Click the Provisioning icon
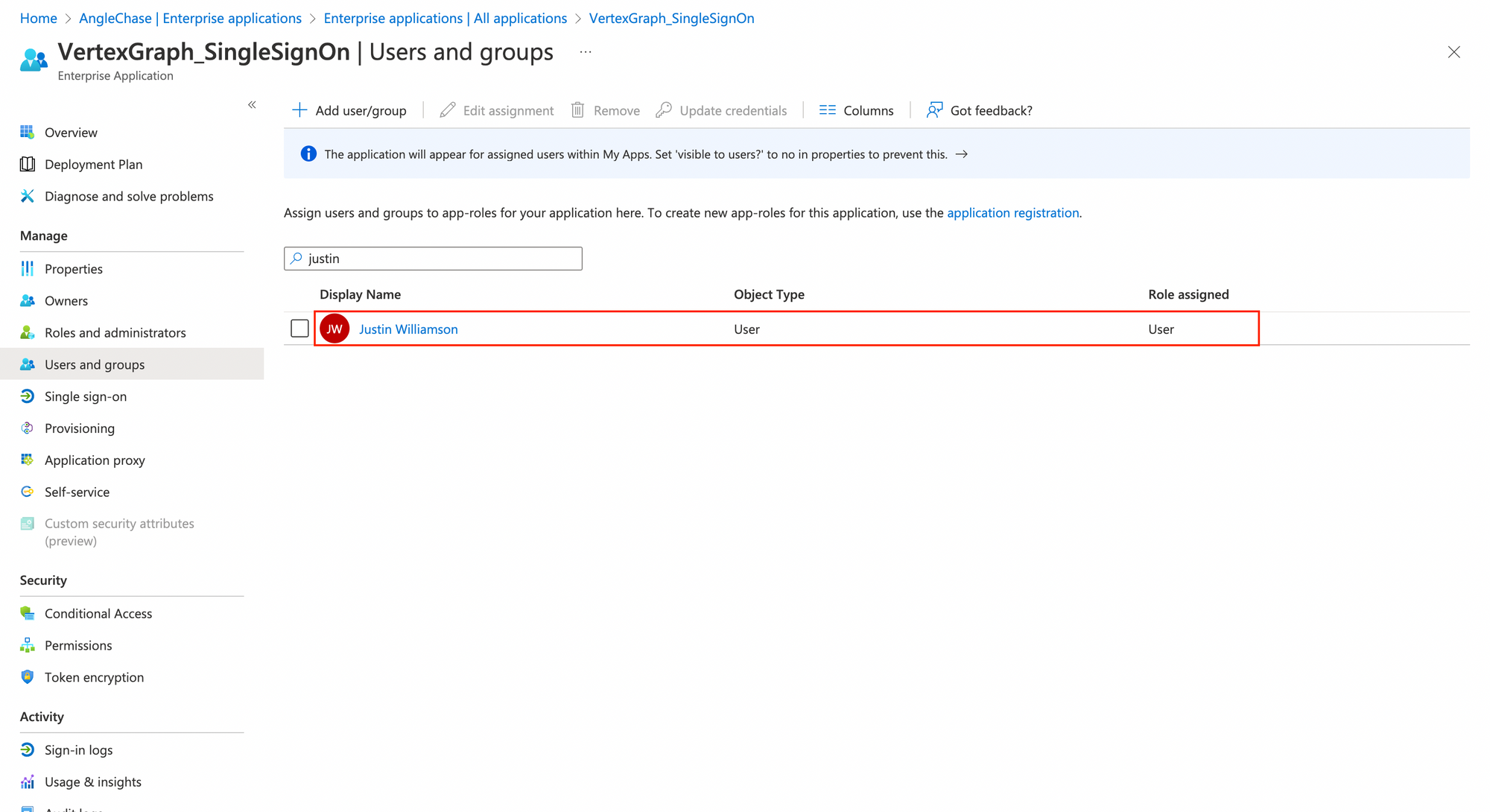This screenshot has height=812, width=1490. (x=28, y=428)
